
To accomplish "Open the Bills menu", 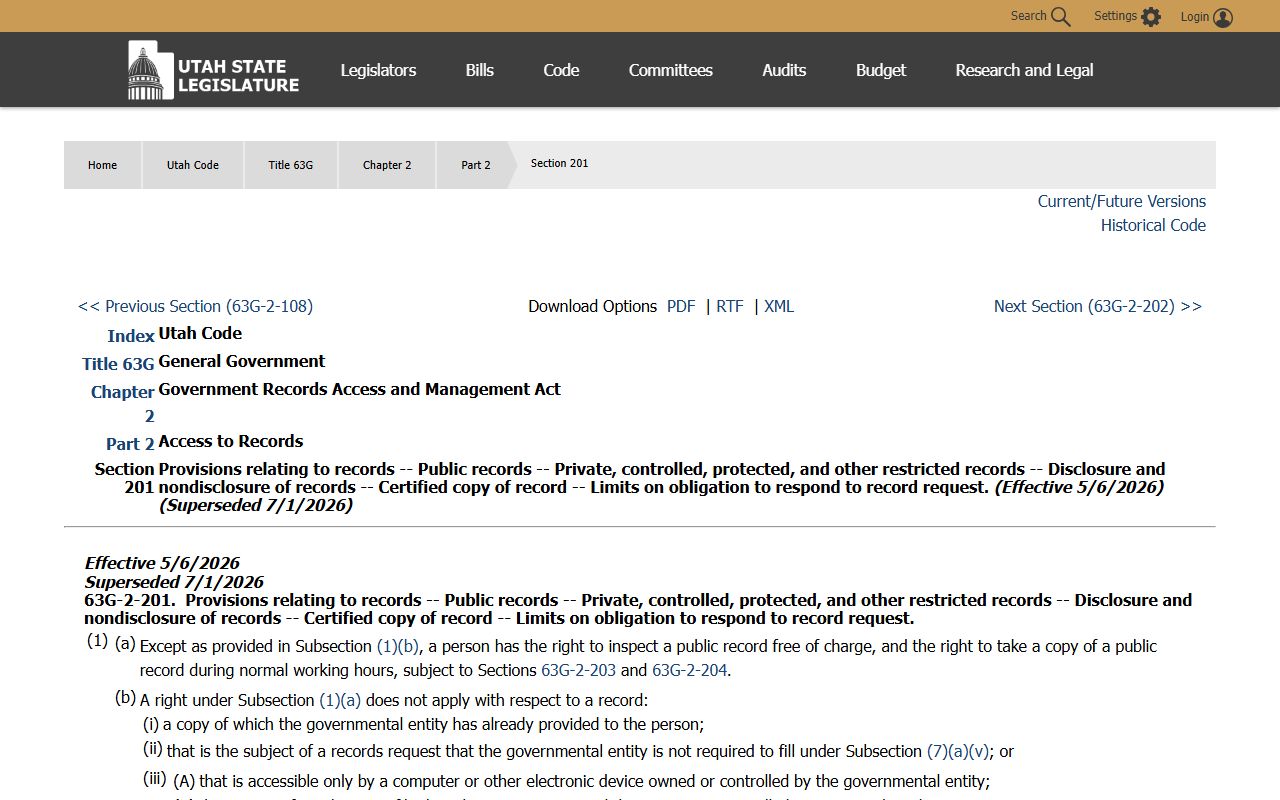I will 480,70.
